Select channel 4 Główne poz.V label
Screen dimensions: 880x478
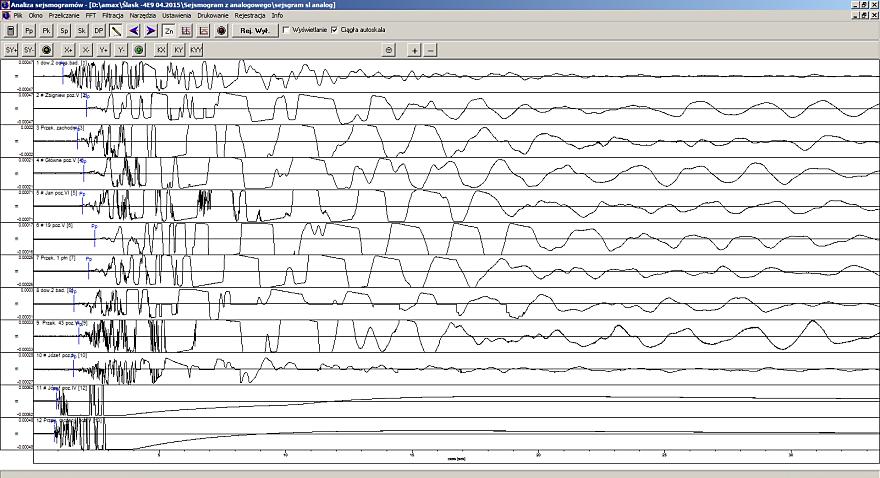[59, 160]
